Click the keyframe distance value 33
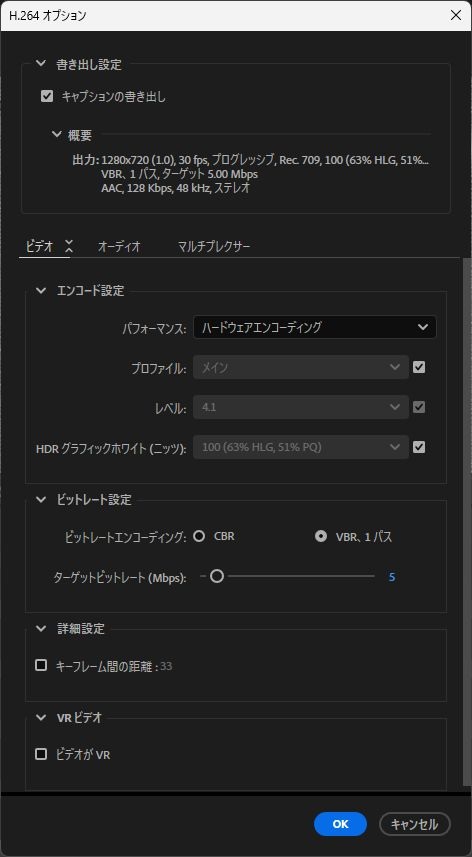Viewport: 472px width, 857px height. point(166,666)
